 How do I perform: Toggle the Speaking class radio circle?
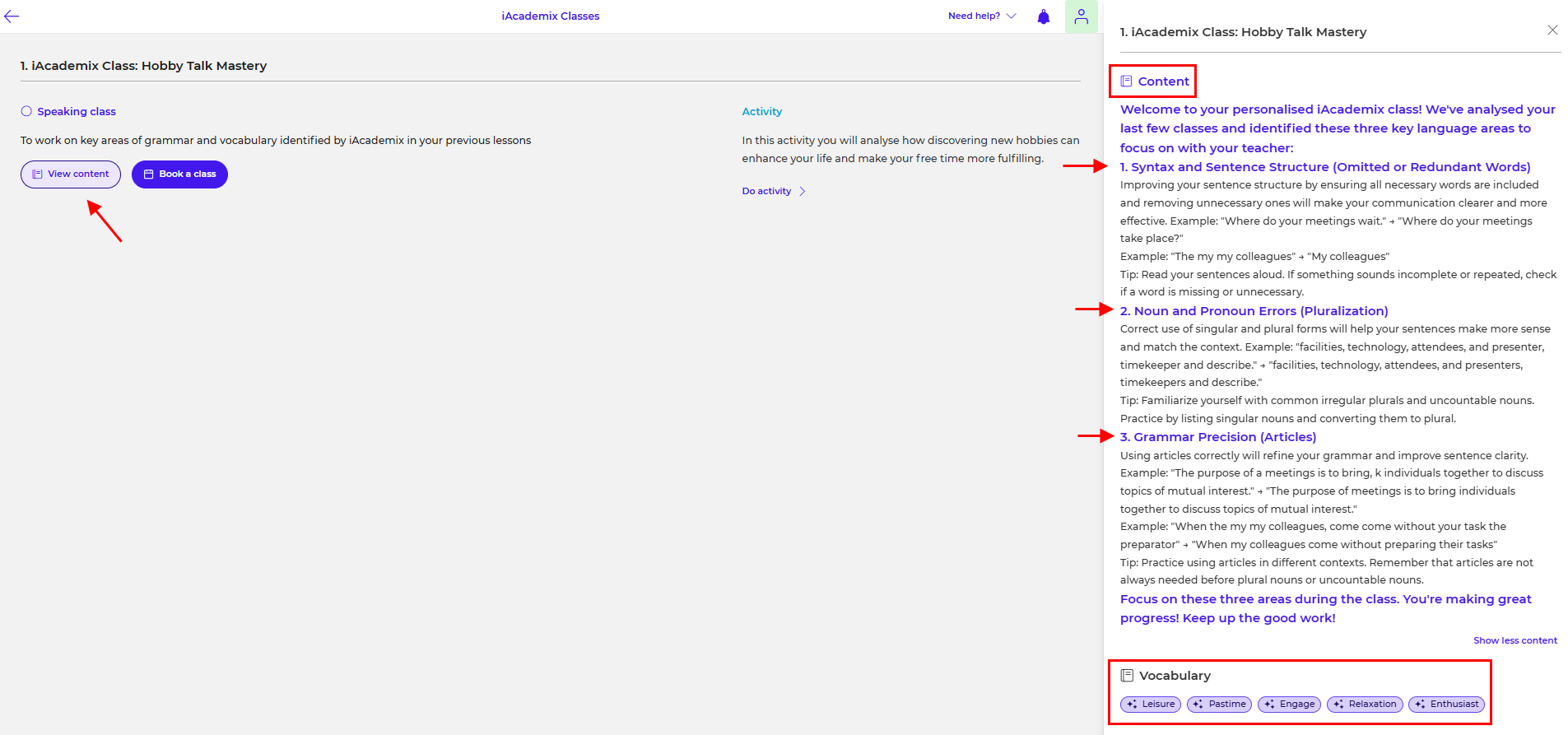(x=26, y=111)
